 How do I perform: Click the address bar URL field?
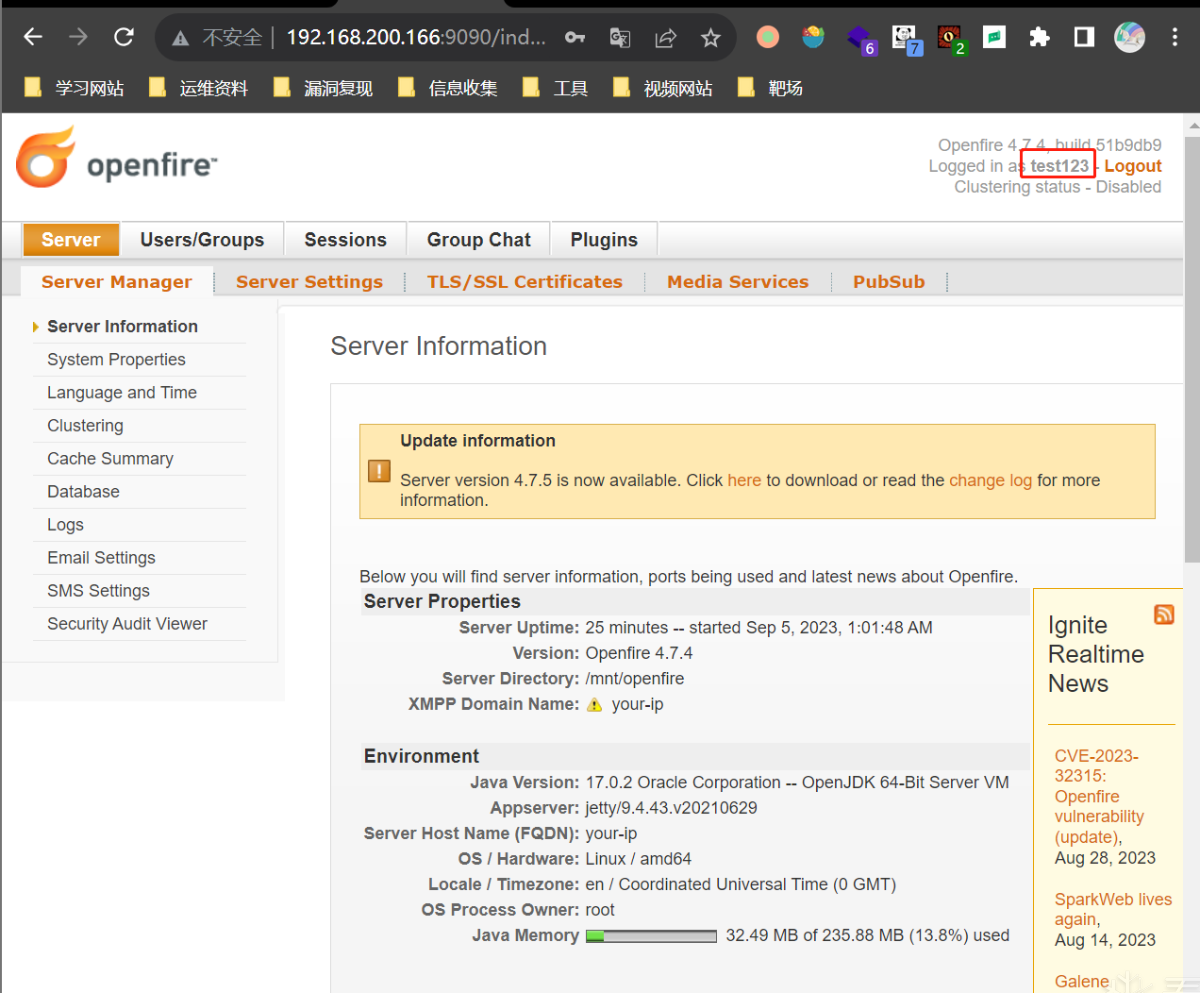pyautogui.click(x=417, y=38)
